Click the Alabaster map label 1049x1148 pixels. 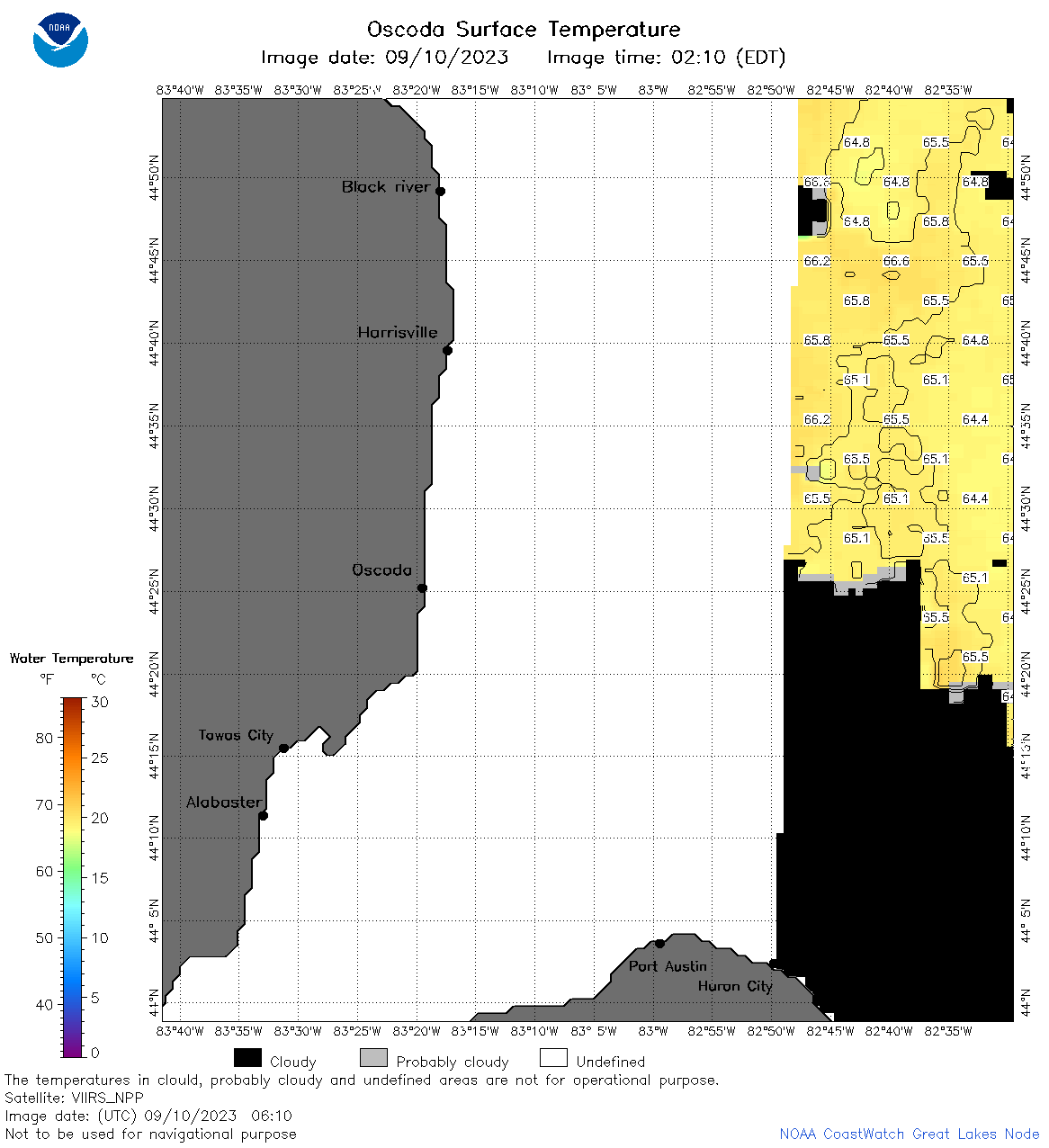click(x=224, y=802)
